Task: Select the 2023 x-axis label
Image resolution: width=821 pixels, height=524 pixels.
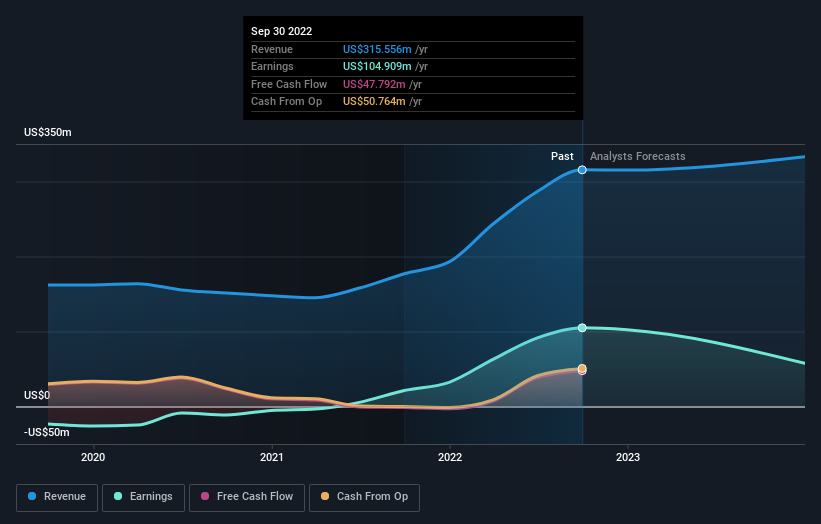Action: click(x=628, y=458)
